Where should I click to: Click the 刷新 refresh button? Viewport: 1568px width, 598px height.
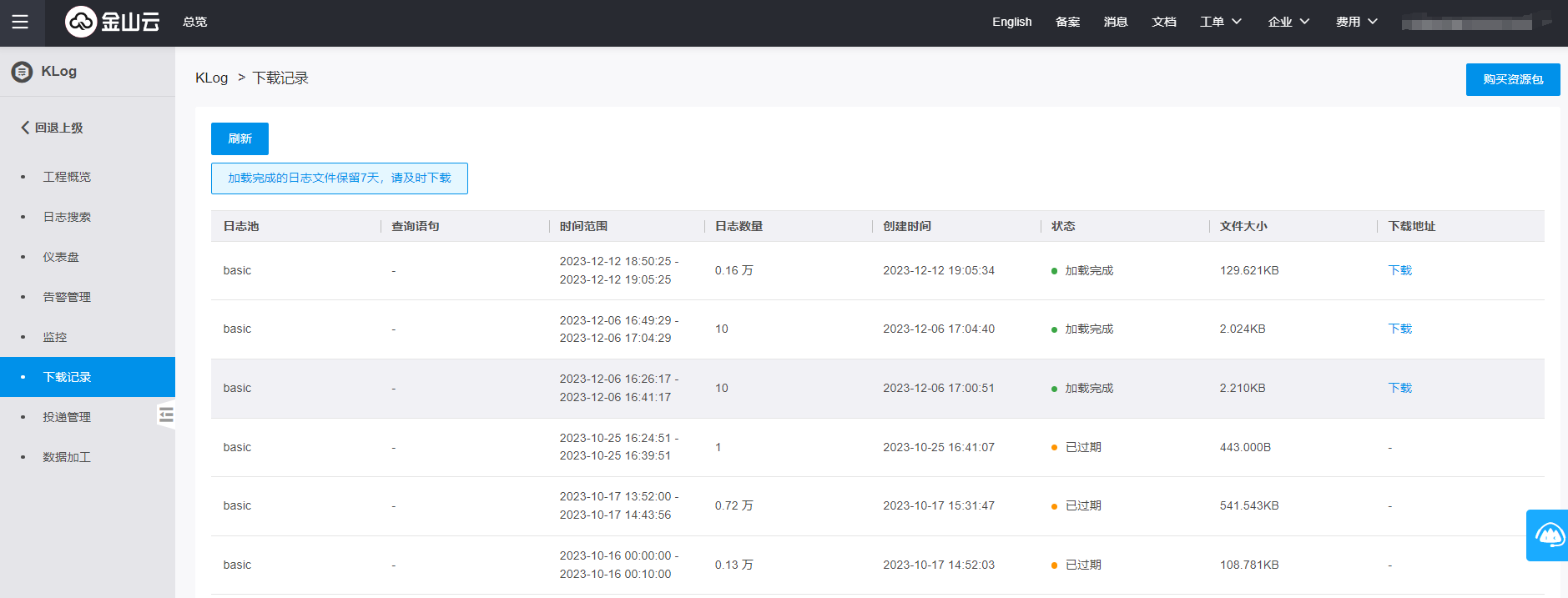tap(239, 138)
